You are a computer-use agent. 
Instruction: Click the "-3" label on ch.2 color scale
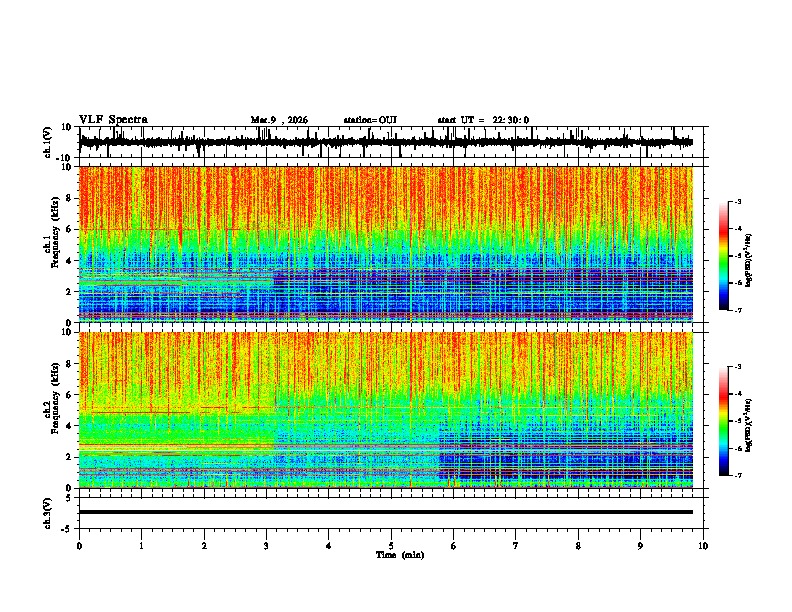(738, 367)
